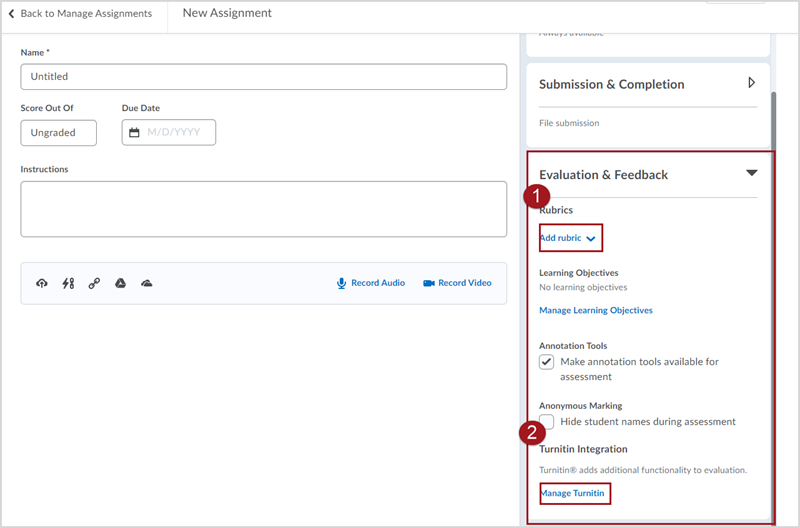This screenshot has height=528, width=800.
Task: Click the Anonymous Marking heading
Action: coord(581,406)
